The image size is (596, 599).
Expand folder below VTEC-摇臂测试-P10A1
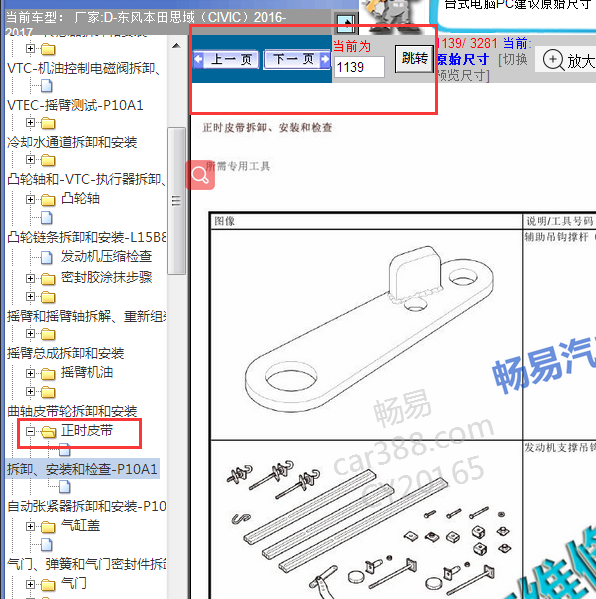point(31,123)
